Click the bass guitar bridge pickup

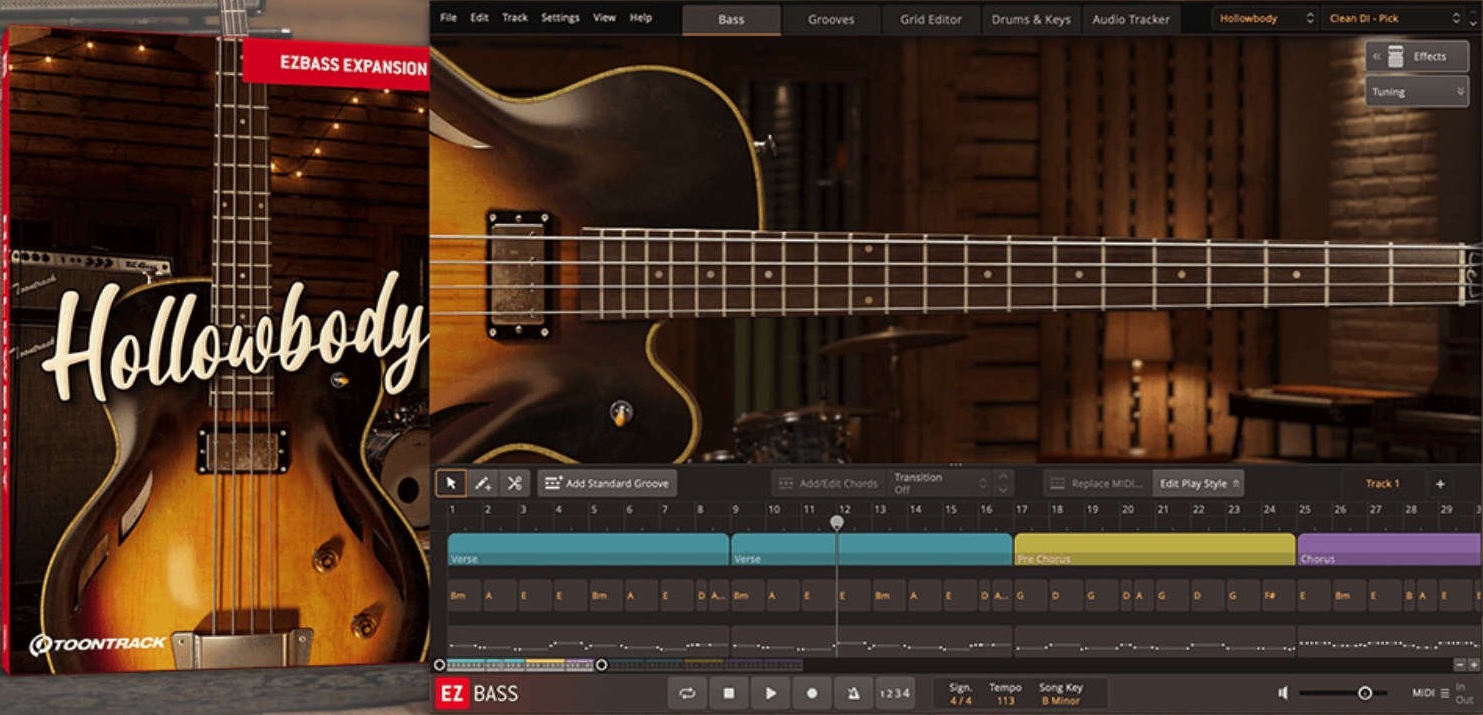click(x=518, y=273)
